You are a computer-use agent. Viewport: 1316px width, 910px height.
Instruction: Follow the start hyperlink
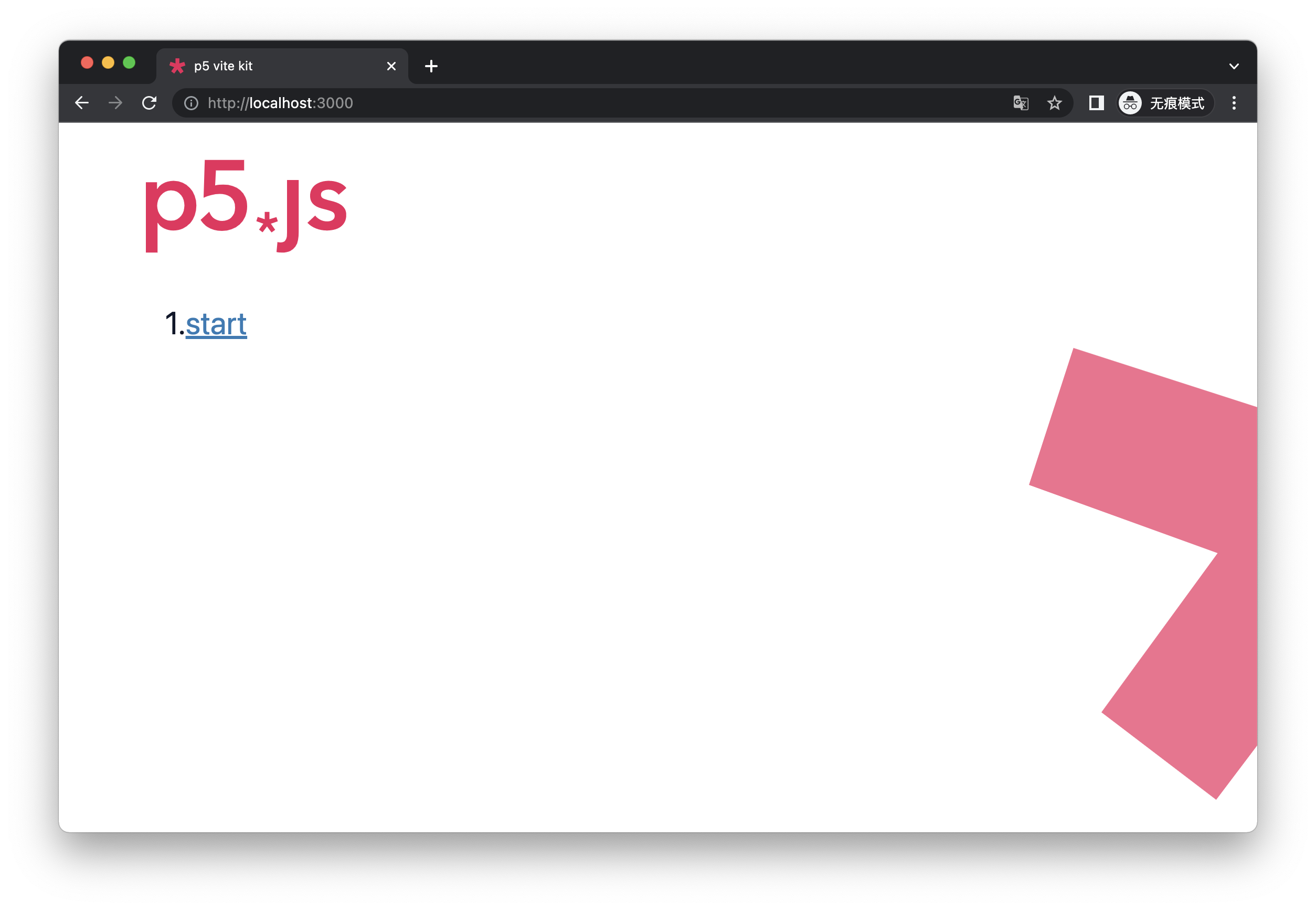[217, 324]
